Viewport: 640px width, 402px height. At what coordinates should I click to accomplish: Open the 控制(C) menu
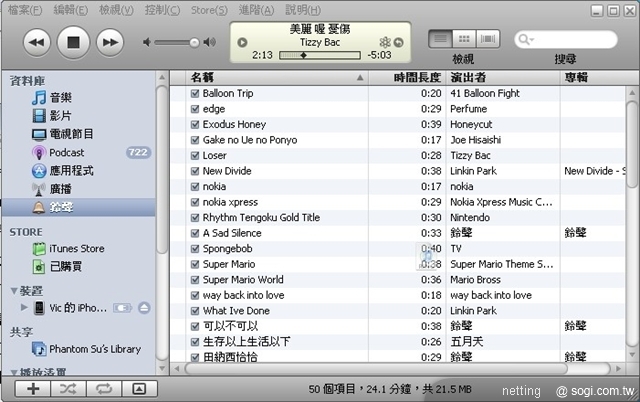162,10
